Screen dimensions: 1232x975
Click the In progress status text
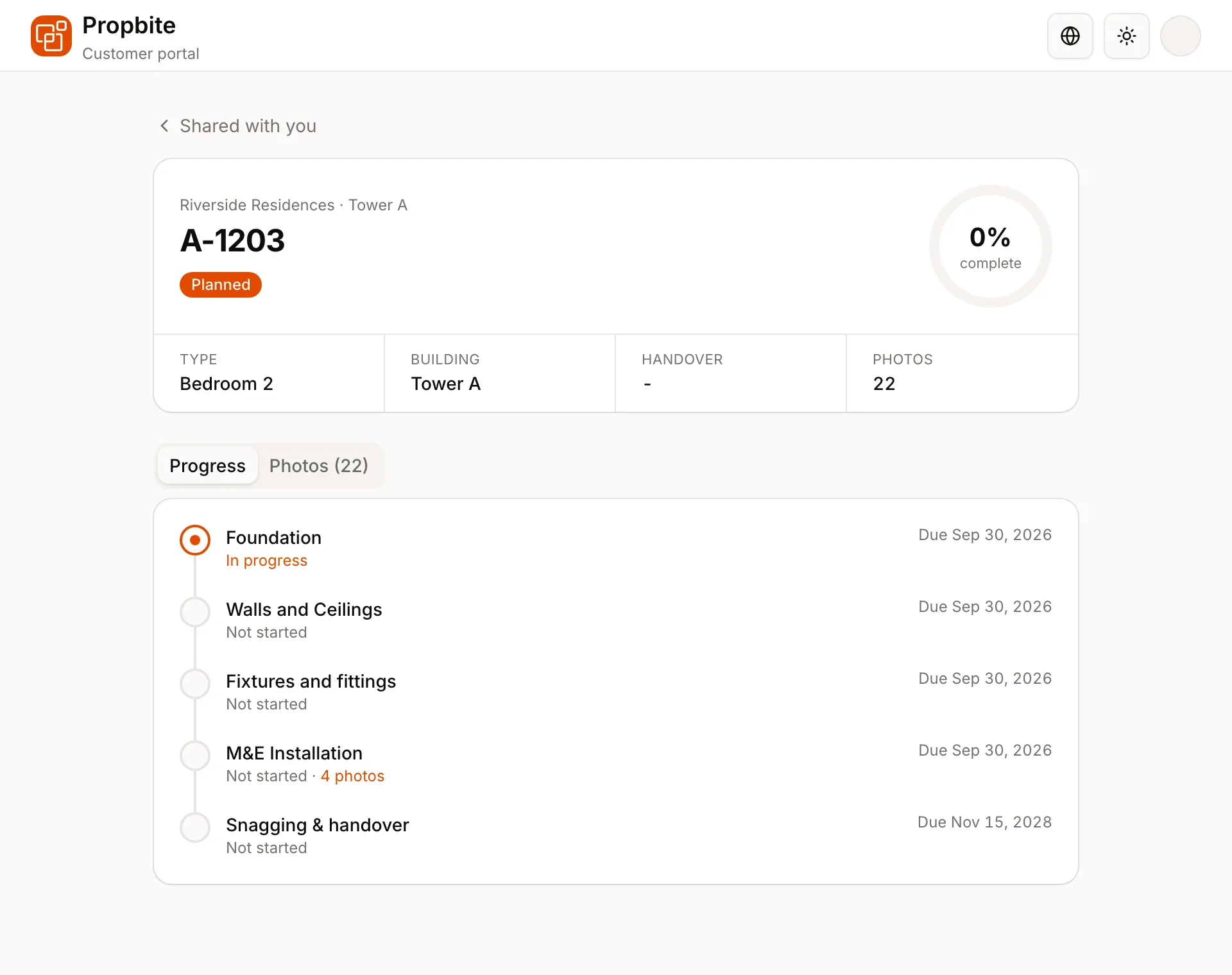(x=267, y=561)
